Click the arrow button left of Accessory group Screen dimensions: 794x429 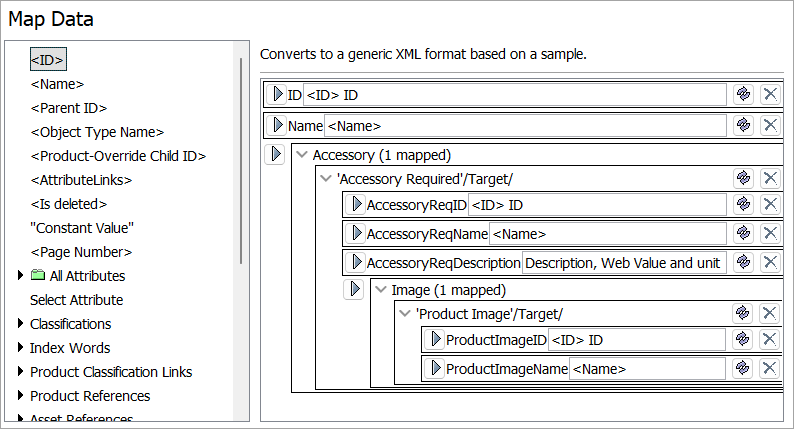click(x=277, y=154)
